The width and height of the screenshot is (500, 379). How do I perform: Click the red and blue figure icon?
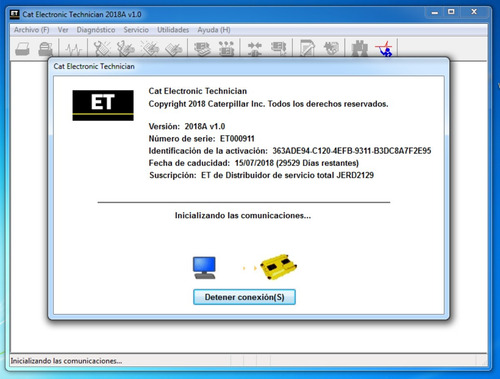coord(384,49)
